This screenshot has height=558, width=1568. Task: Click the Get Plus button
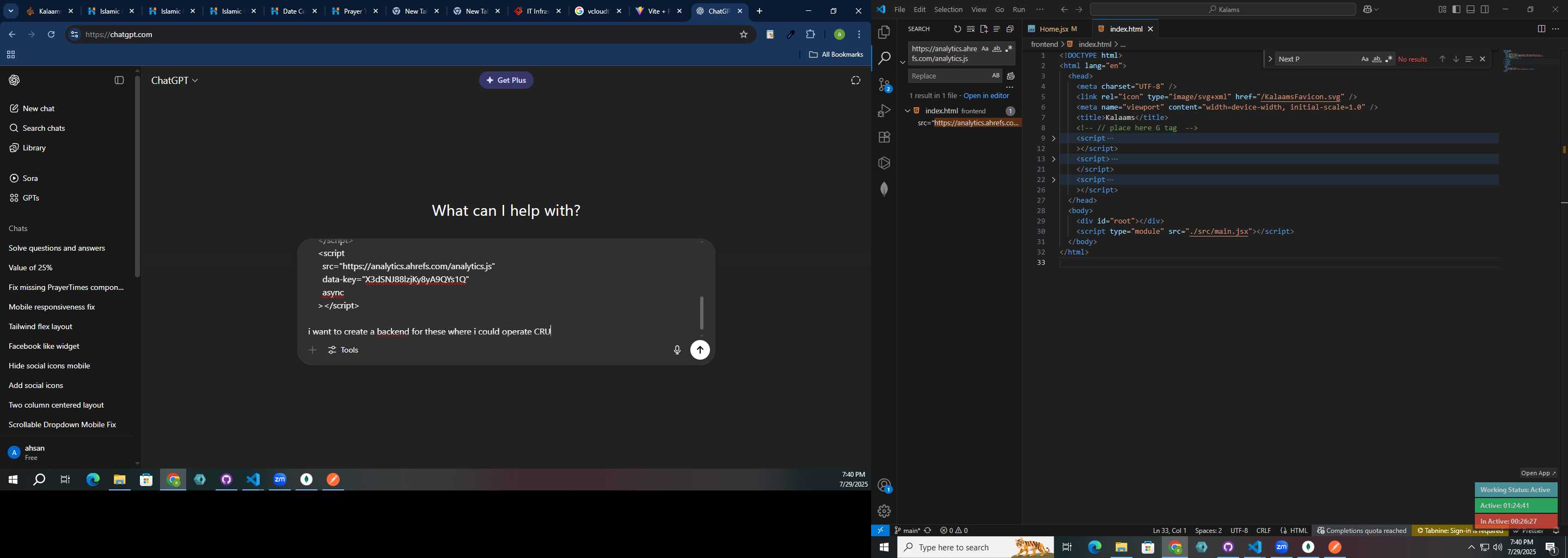(506, 81)
